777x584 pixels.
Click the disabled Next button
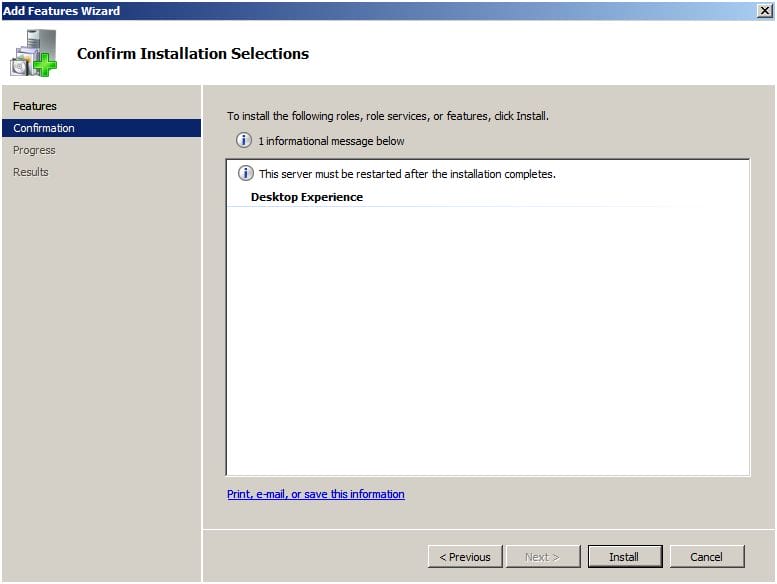[543, 557]
